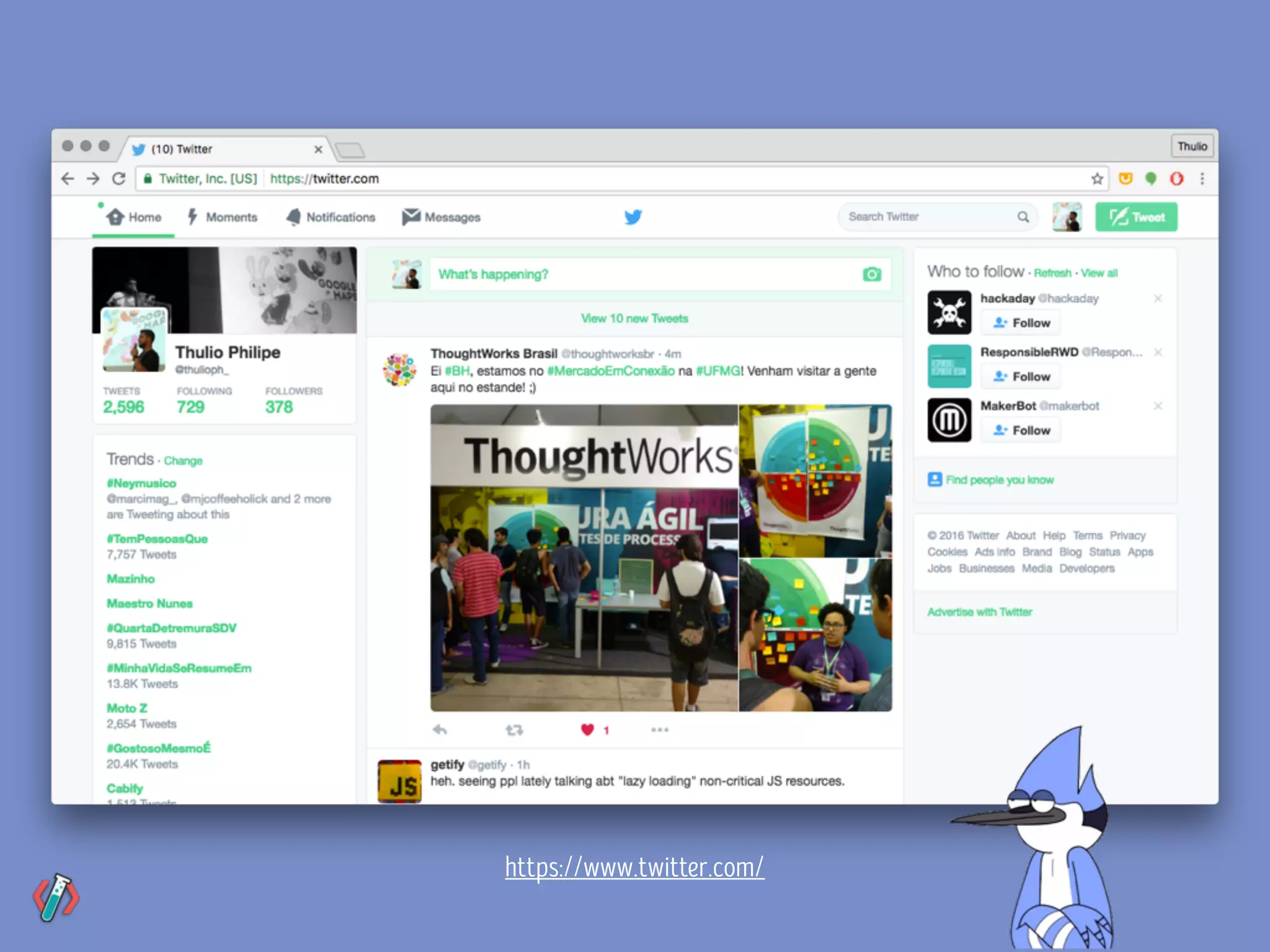Reload the Twitter page

[119, 179]
